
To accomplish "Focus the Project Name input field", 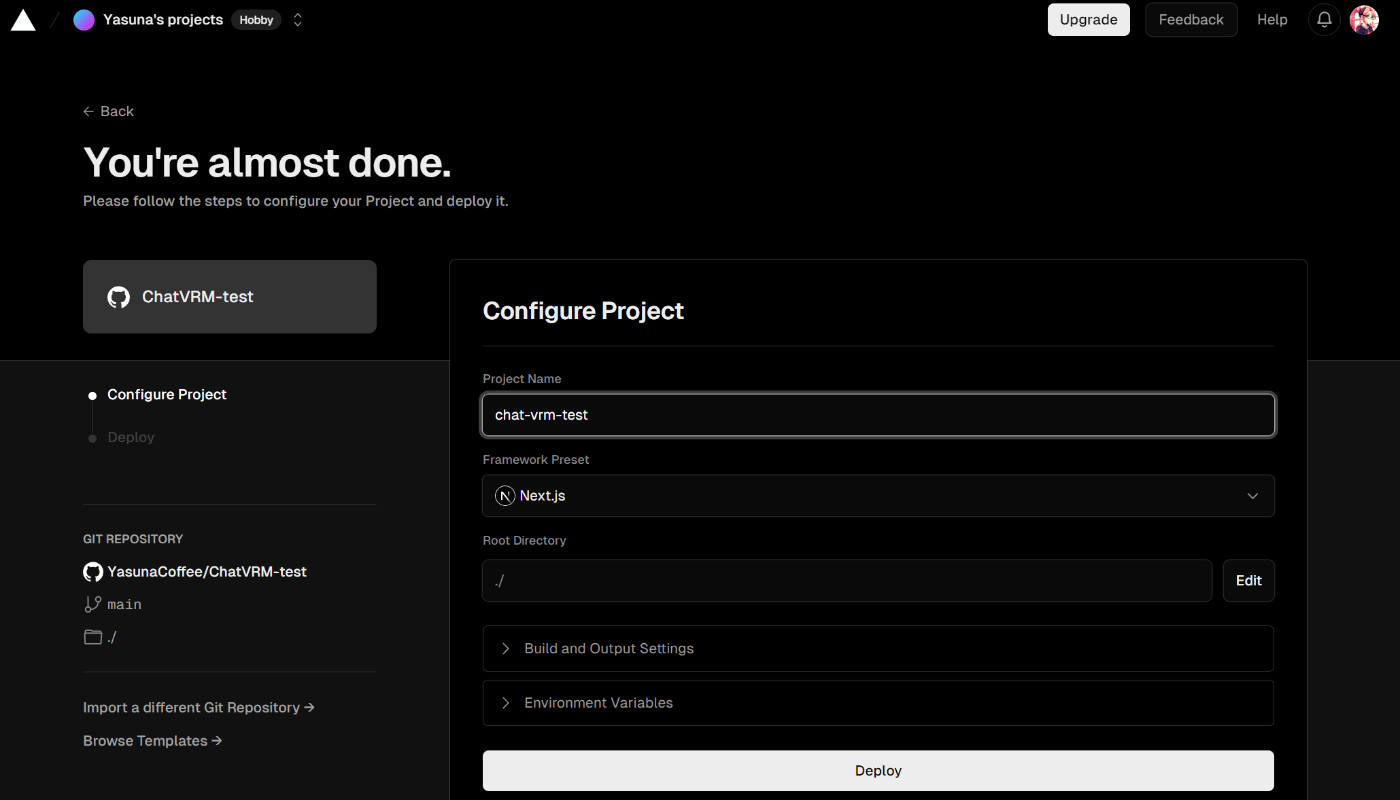I will pos(878,415).
